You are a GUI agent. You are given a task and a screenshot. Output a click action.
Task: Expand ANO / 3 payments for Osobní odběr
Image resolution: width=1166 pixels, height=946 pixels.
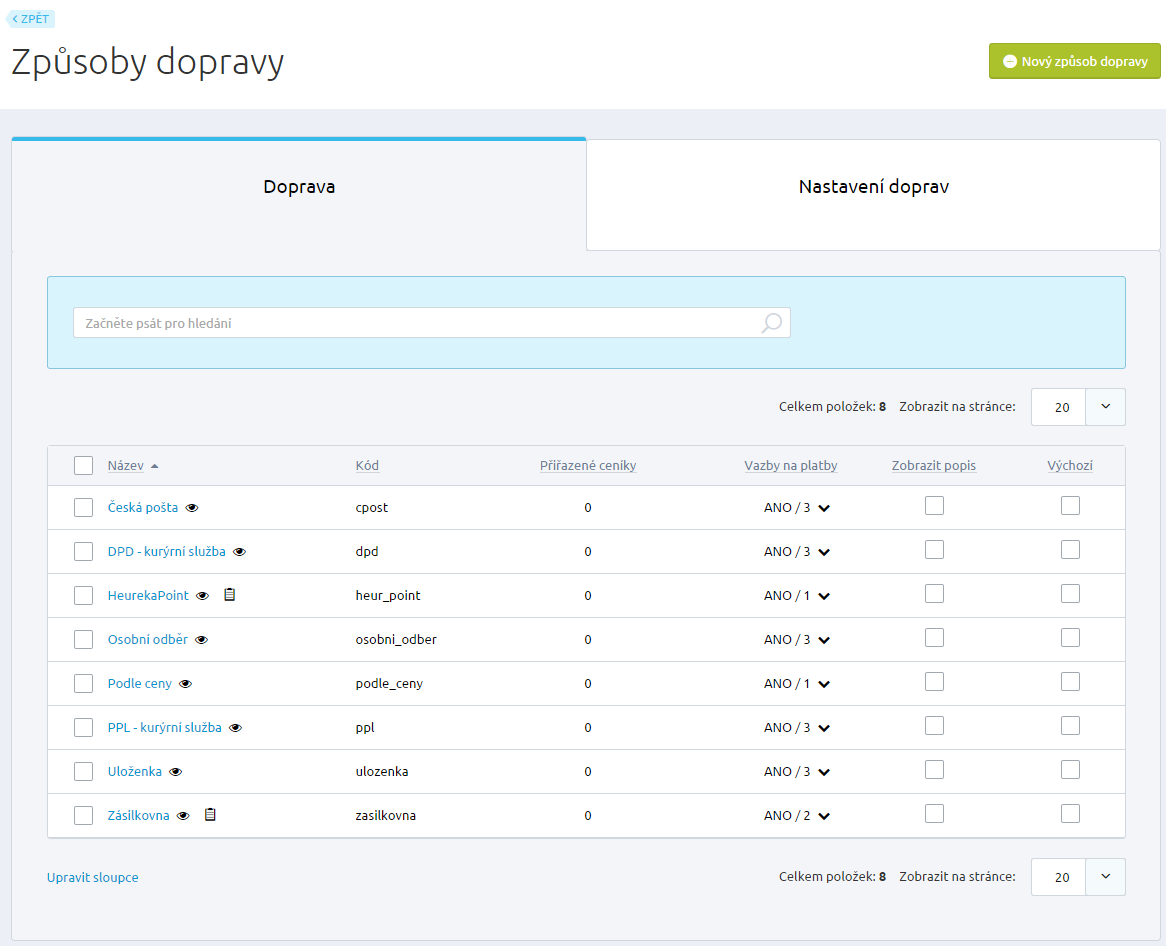point(824,640)
